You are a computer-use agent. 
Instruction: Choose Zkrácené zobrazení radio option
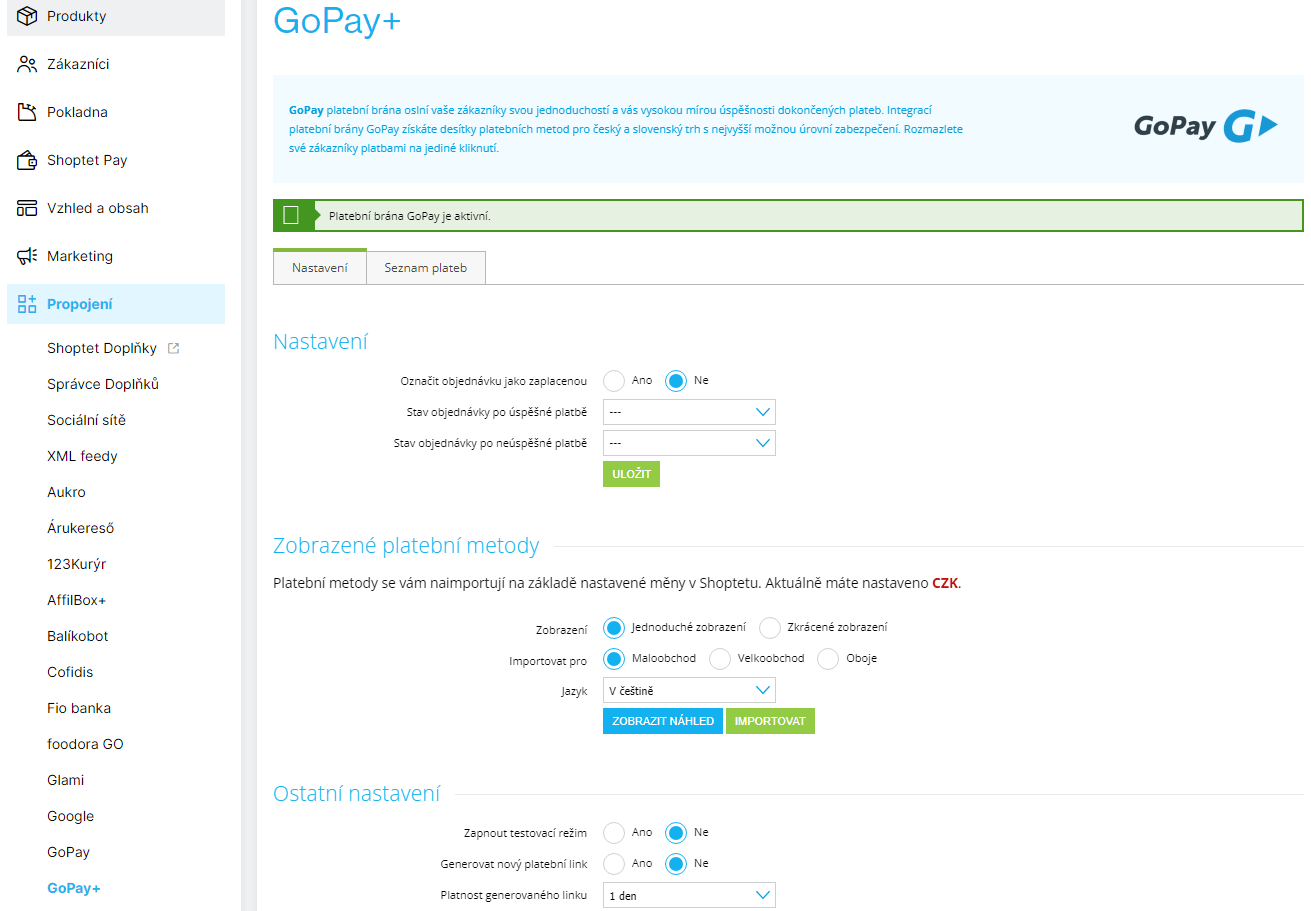pyautogui.click(x=769, y=628)
